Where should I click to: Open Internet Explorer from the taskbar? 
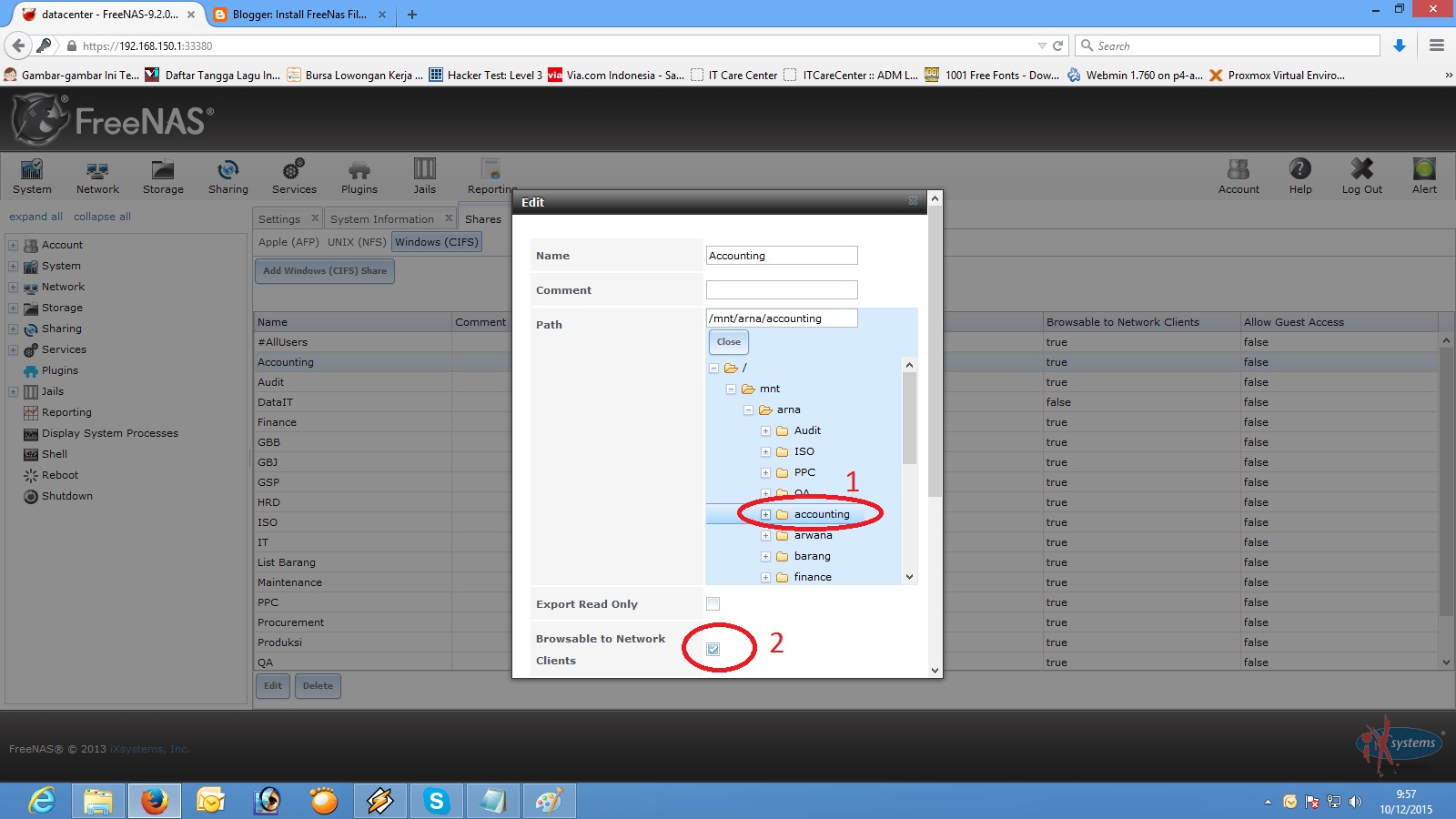[x=42, y=801]
